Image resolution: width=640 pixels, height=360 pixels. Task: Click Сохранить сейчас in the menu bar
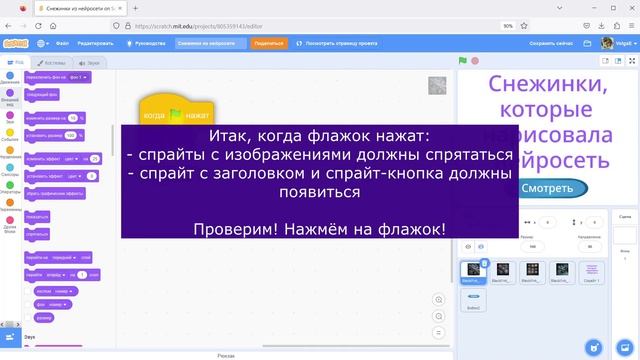551,43
